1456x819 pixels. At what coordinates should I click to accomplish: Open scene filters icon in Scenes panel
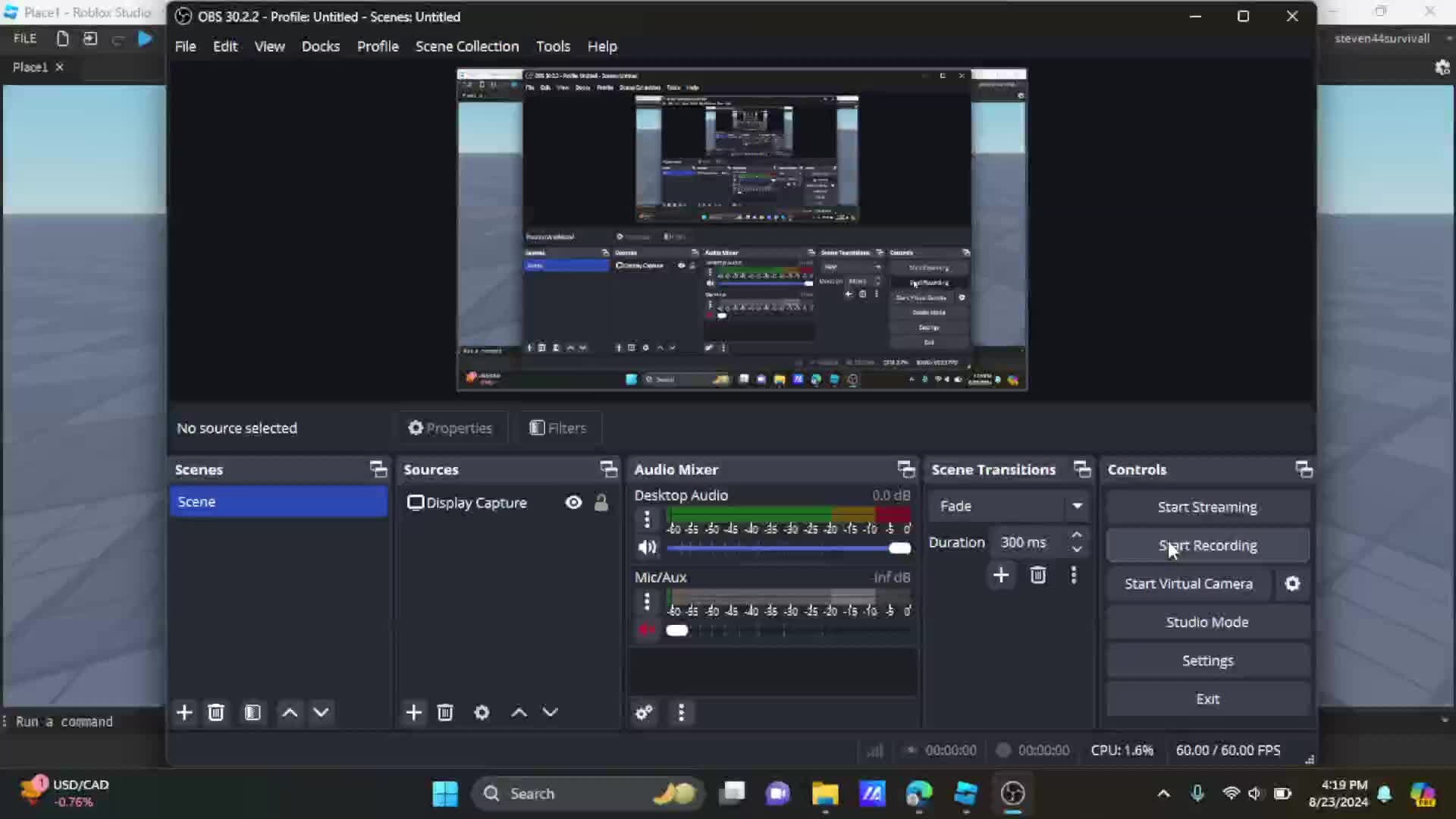point(253,712)
